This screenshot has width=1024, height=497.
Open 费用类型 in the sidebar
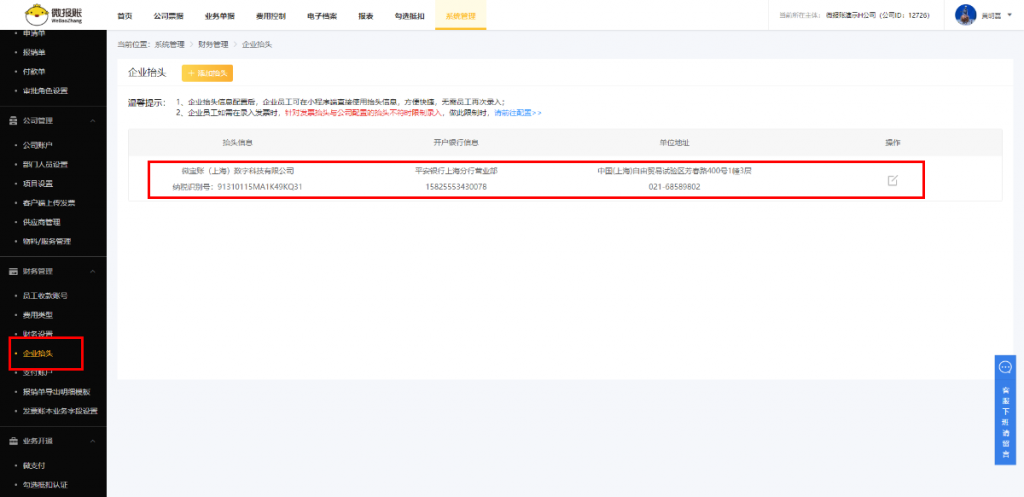coord(37,315)
